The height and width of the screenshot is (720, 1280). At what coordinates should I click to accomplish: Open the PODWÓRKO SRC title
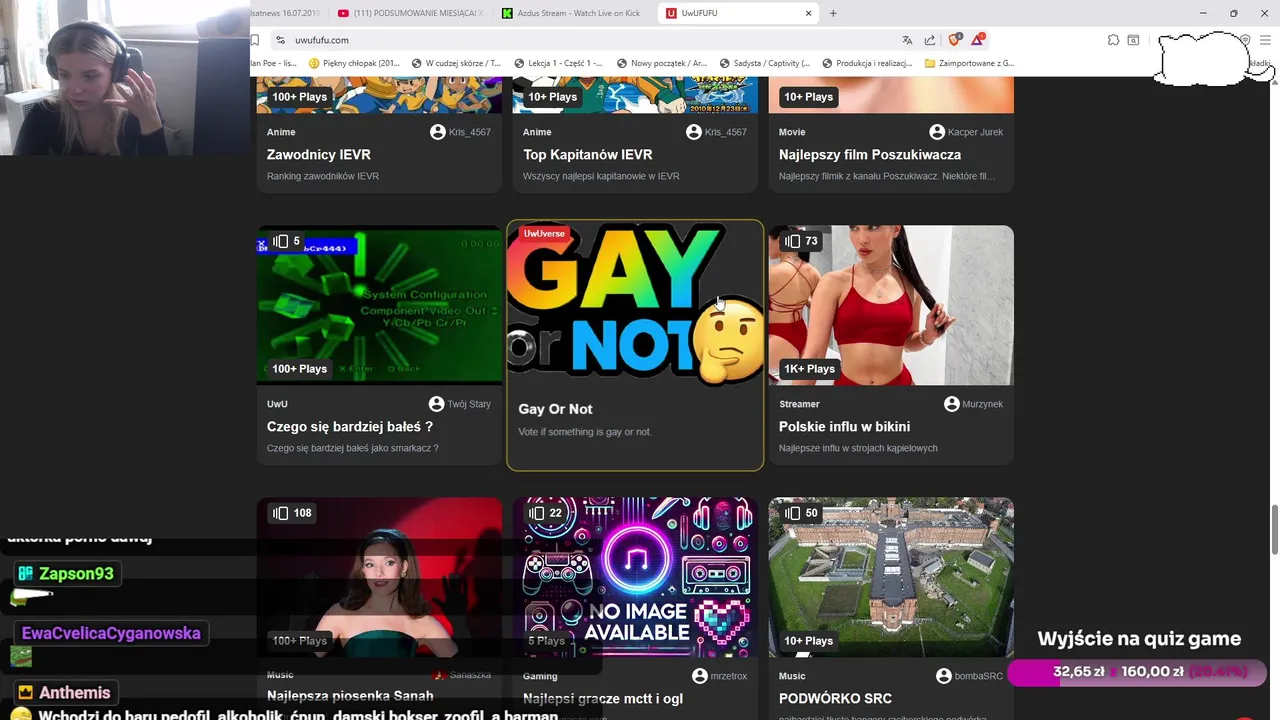click(835, 698)
